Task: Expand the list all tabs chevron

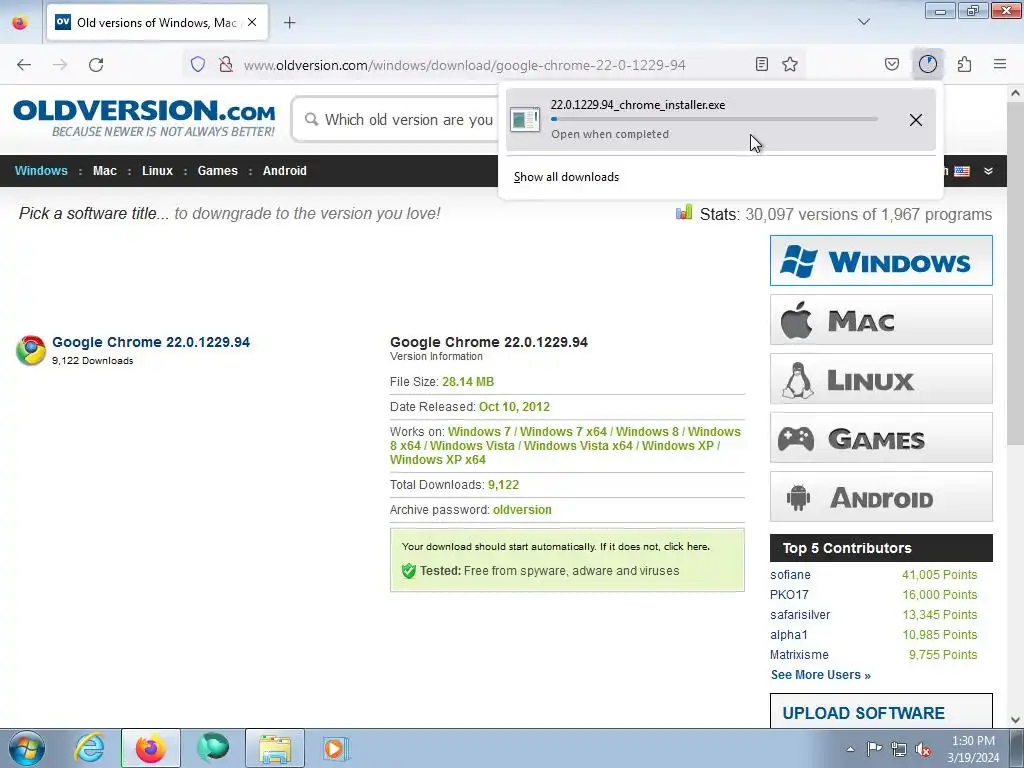Action: pyautogui.click(x=863, y=22)
